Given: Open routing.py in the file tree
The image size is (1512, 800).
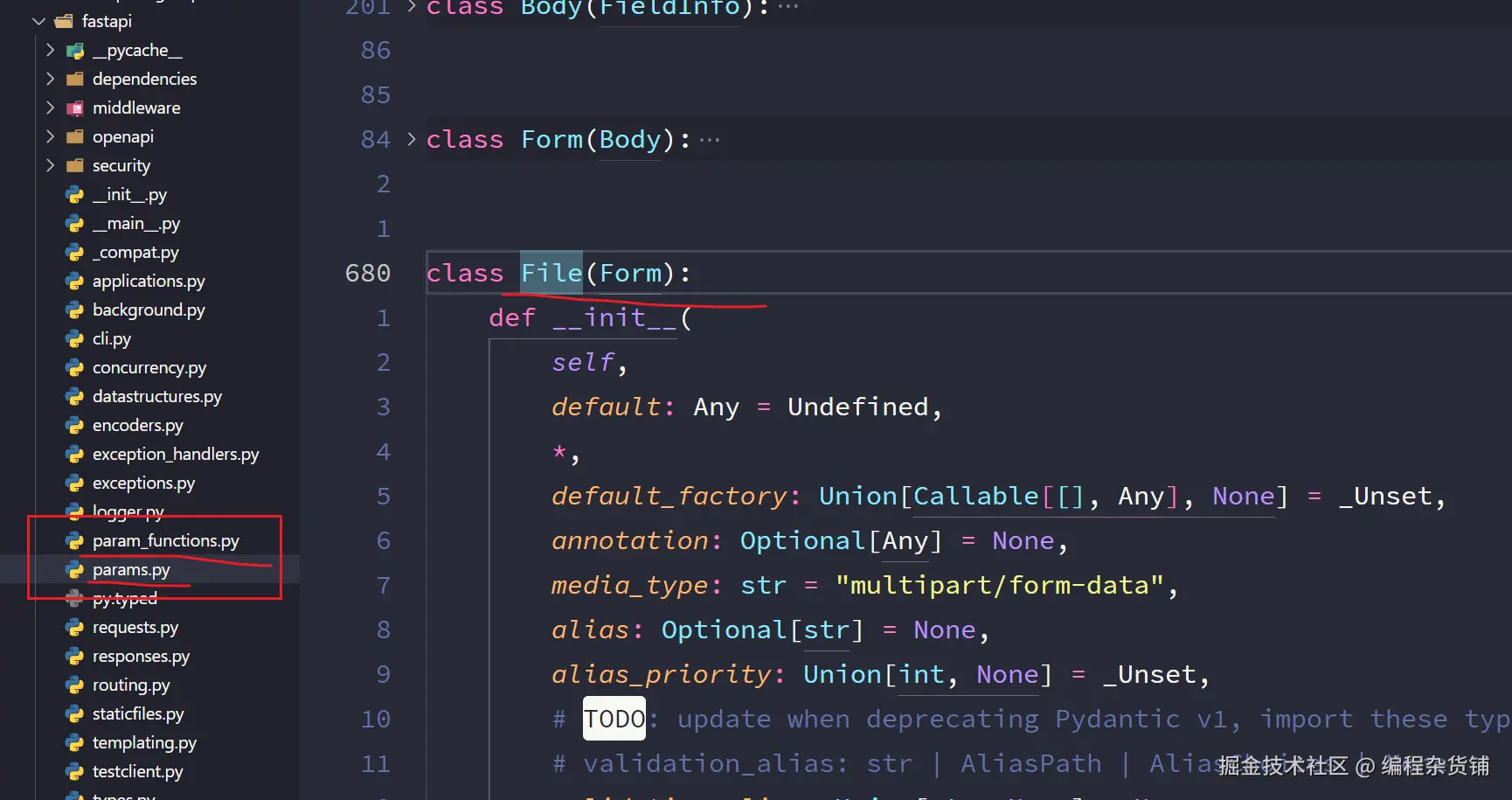Looking at the screenshot, I should pyautogui.click(x=131, y=685).
